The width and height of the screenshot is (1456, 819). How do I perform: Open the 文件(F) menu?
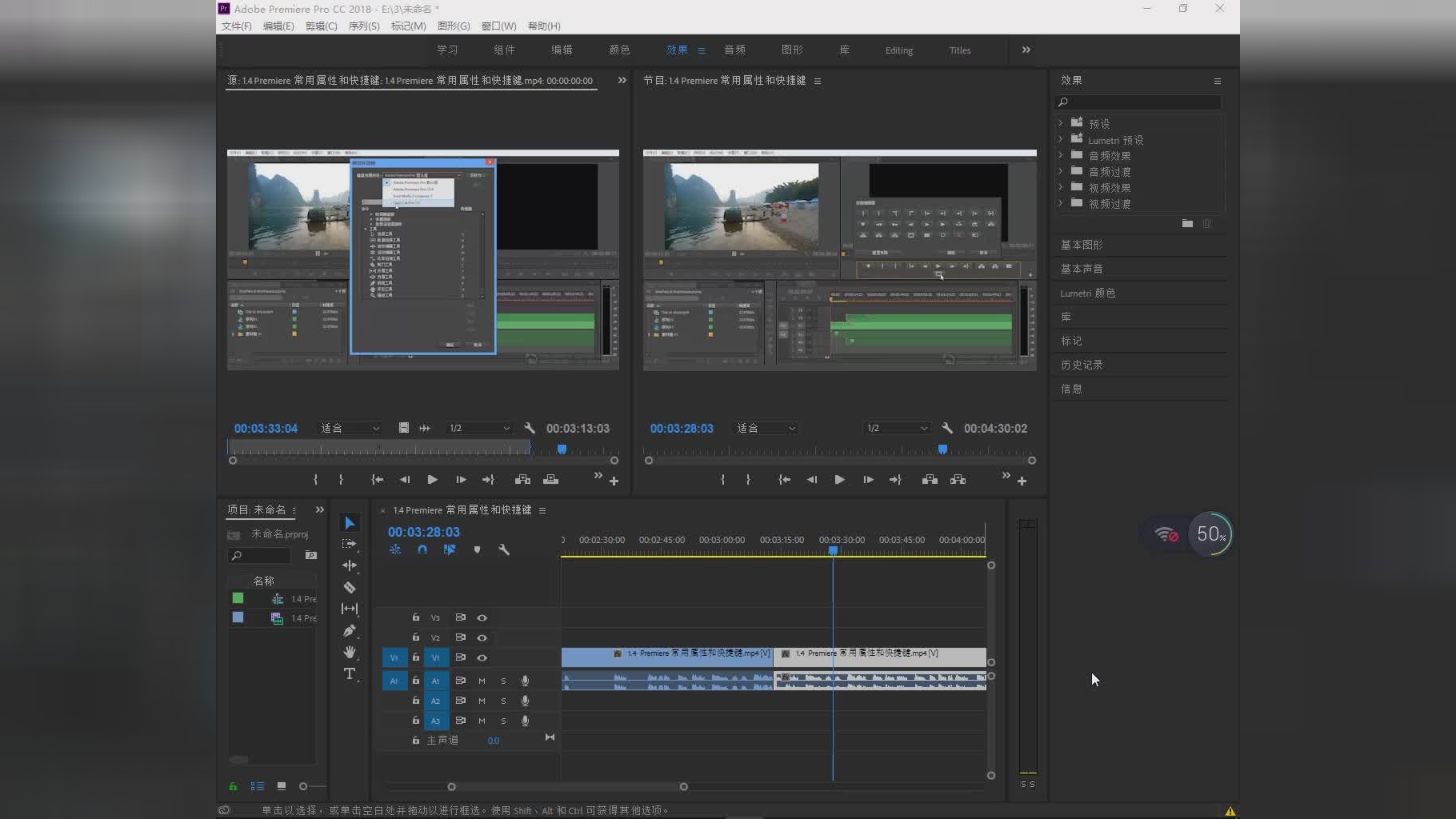237,26
